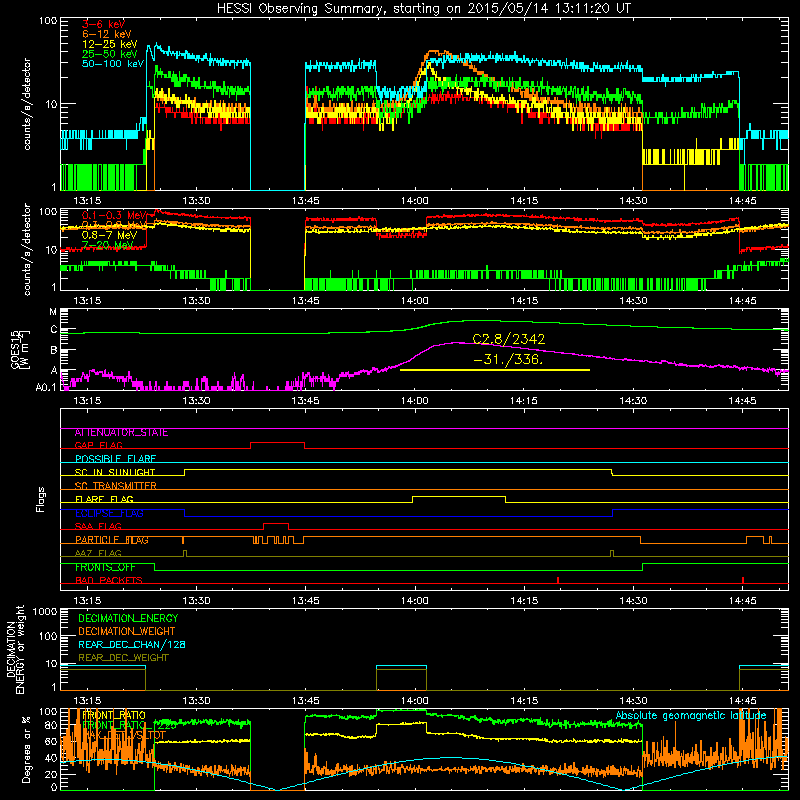Click the POSSIBLE_FLARE flag label
The image size is (800, 800).
[115, 459]
